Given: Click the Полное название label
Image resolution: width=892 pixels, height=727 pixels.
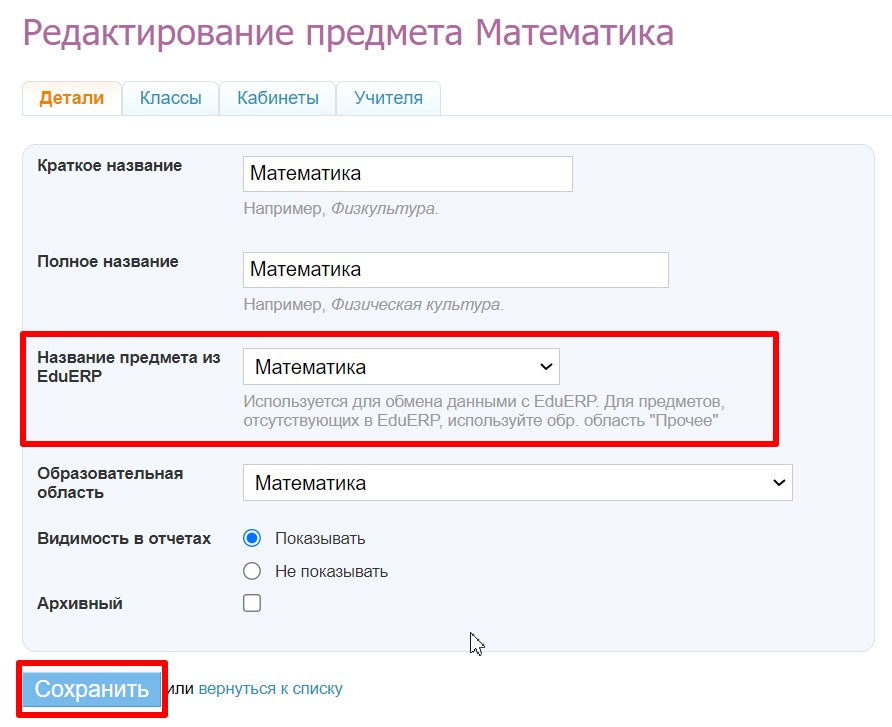Looking at the screenshot, I should 108,262.
